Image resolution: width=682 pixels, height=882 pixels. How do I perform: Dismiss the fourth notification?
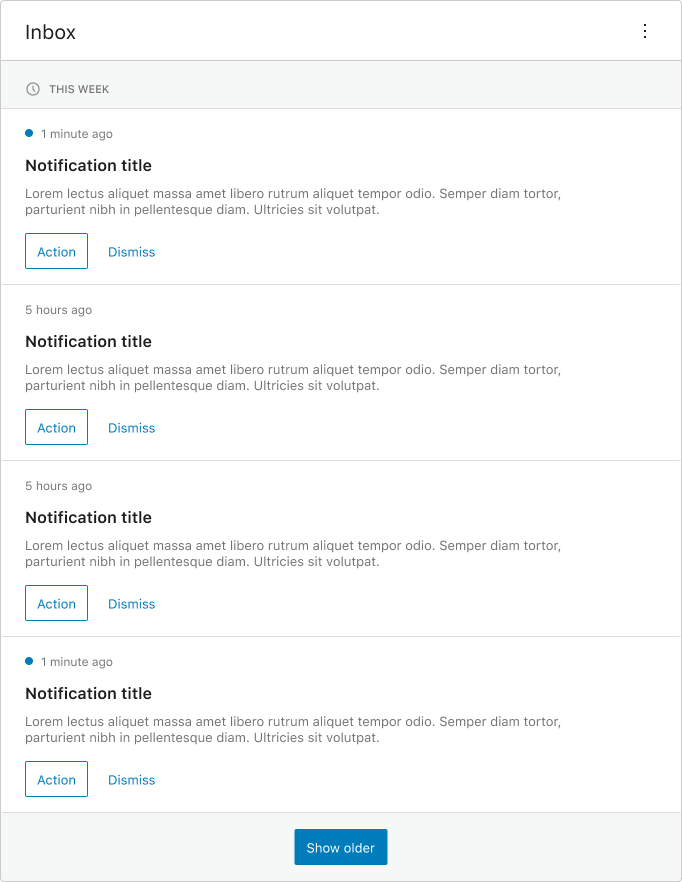click(132, 780)
